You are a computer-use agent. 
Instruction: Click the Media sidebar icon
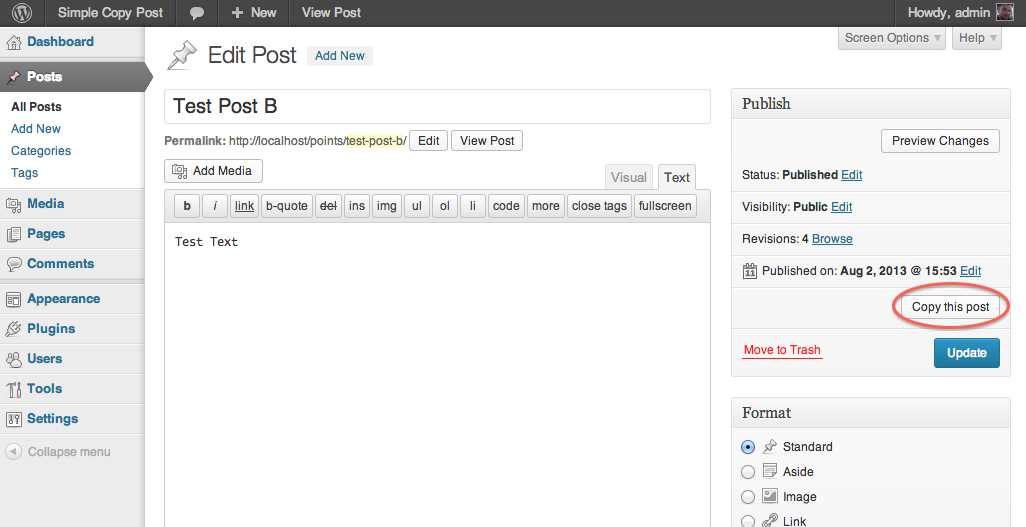tap(14, 204)
